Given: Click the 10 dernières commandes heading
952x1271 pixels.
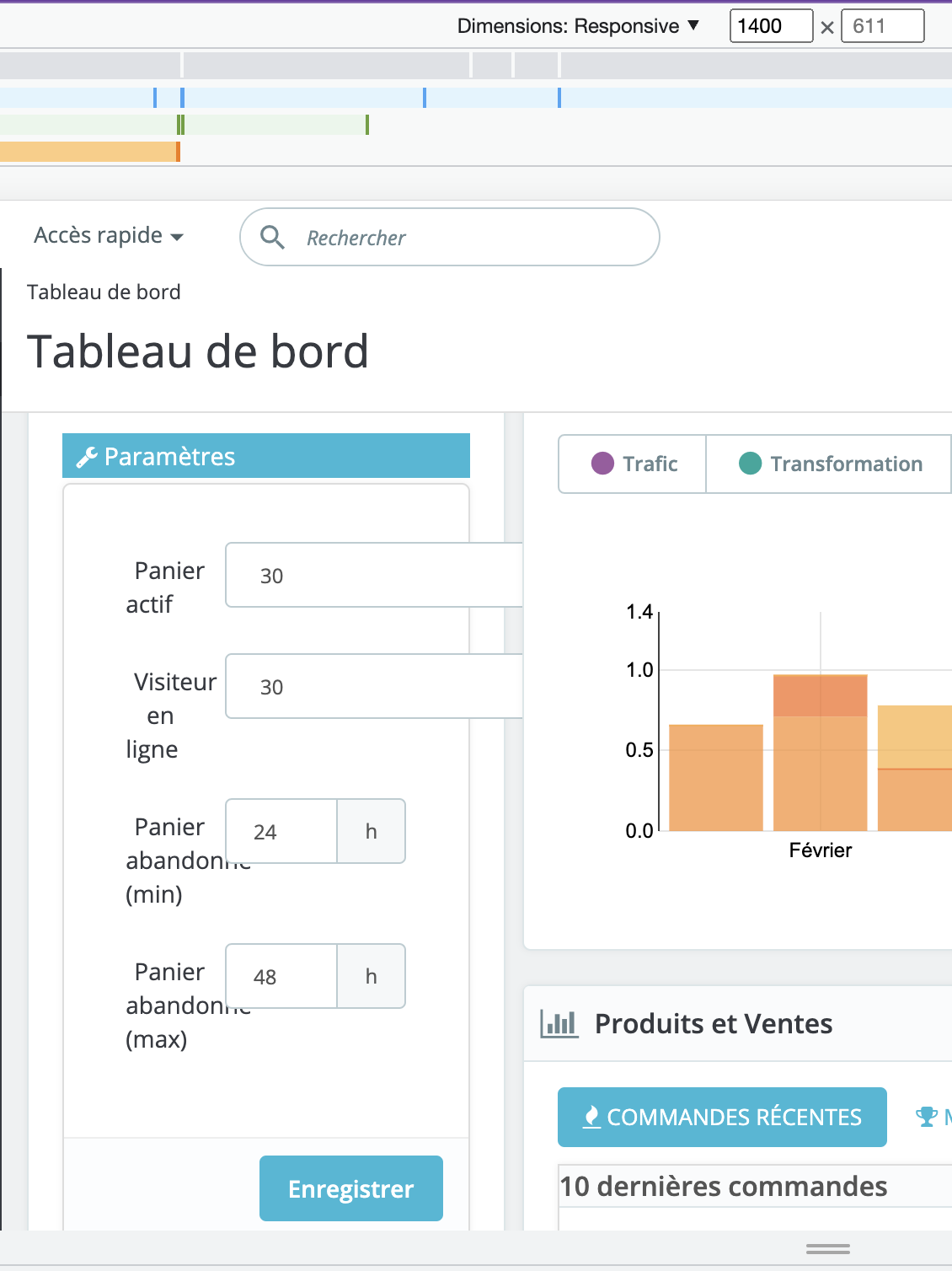Looking at the screenshot, I should tap(724, 1186).
